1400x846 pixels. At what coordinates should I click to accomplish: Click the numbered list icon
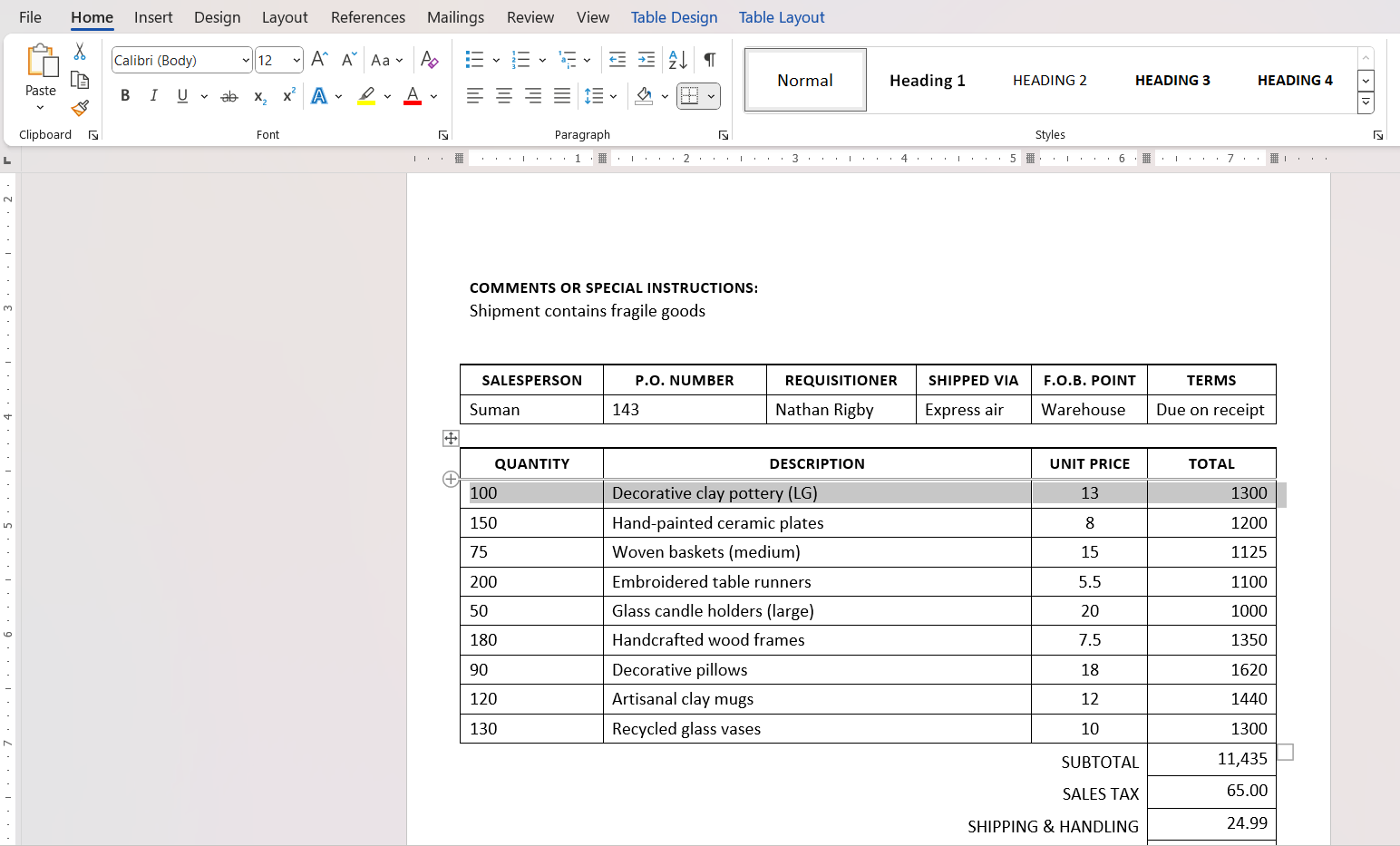(520, 60)
